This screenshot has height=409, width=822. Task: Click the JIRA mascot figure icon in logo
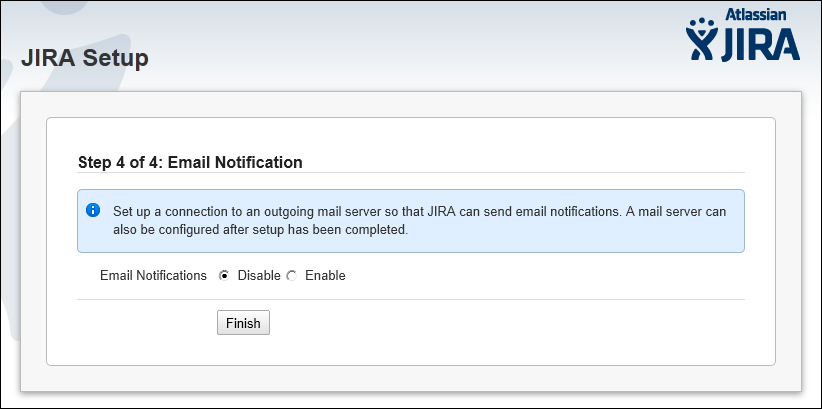[702, 39]
